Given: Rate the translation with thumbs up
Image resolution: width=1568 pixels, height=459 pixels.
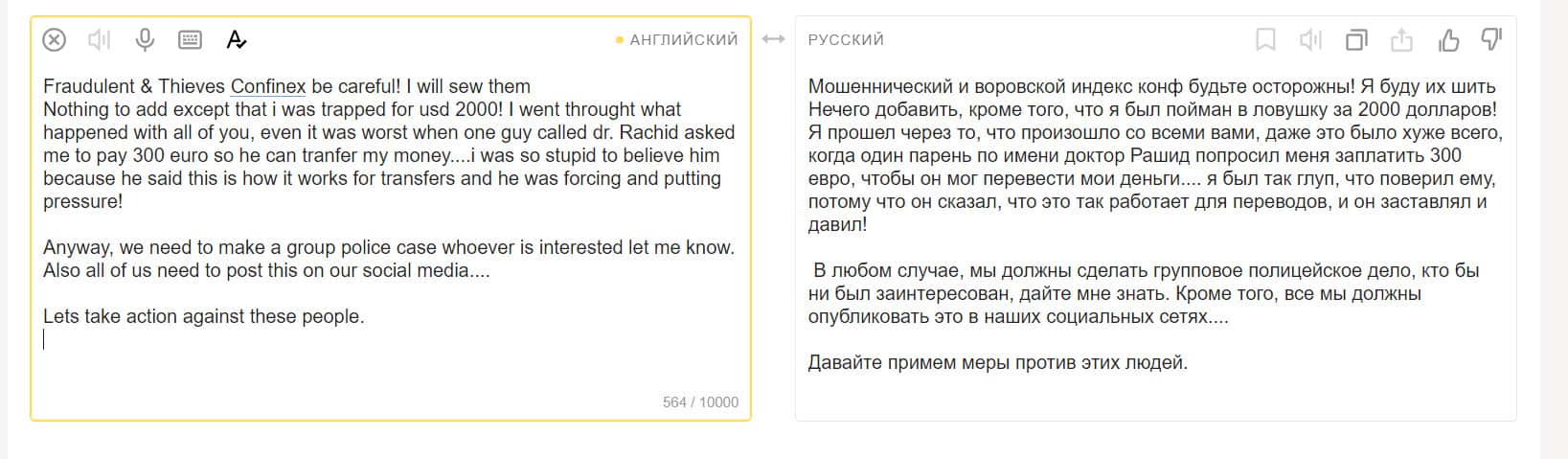Looking at the screenshot, I should (1448, 39).
